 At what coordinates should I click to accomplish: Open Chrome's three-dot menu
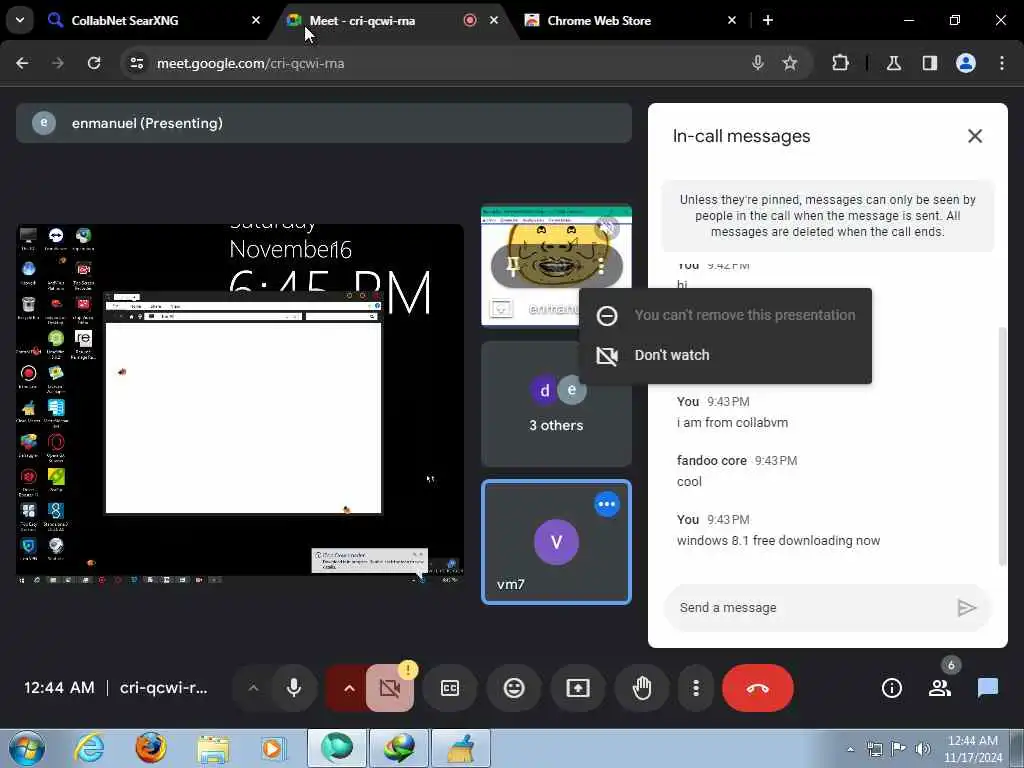click(1002, 63)
